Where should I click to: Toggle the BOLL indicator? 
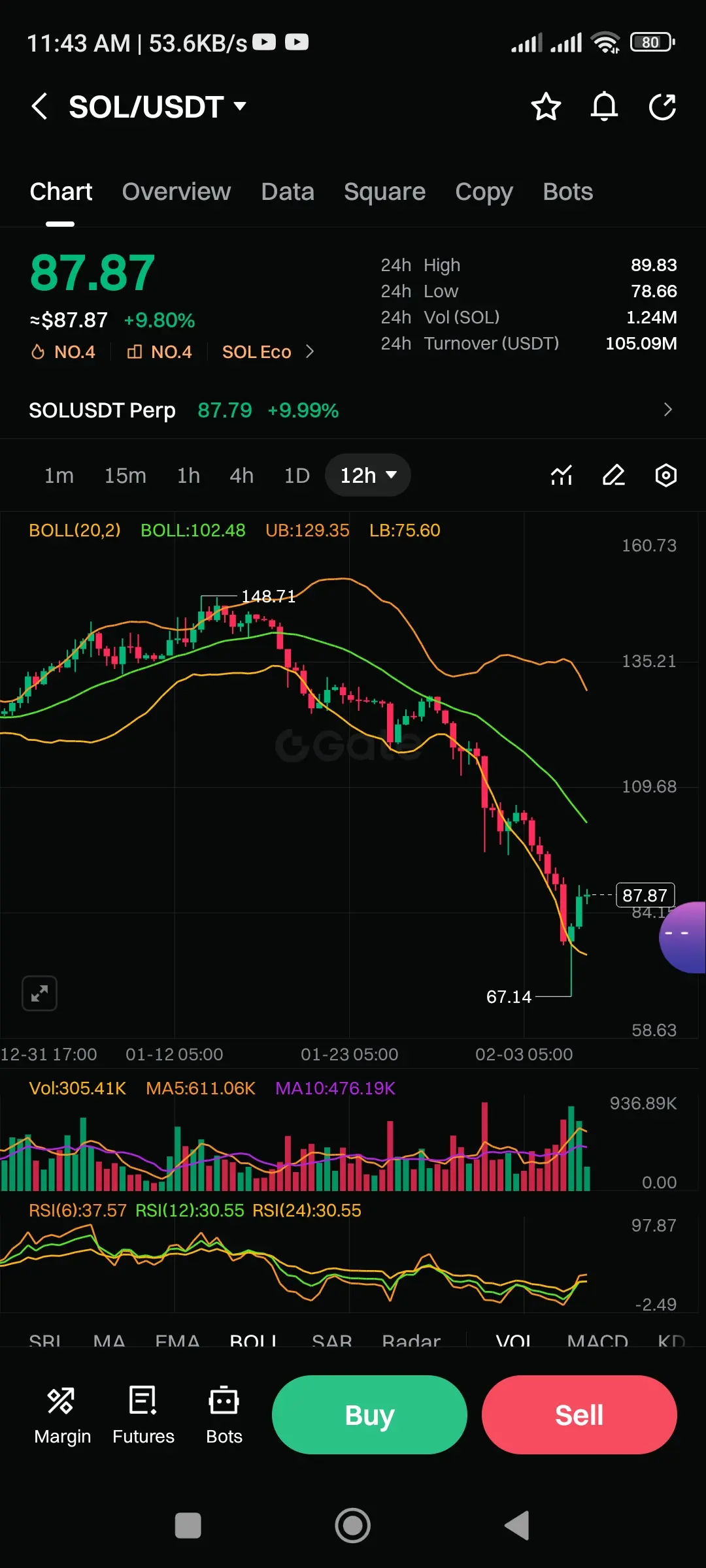254,1342
